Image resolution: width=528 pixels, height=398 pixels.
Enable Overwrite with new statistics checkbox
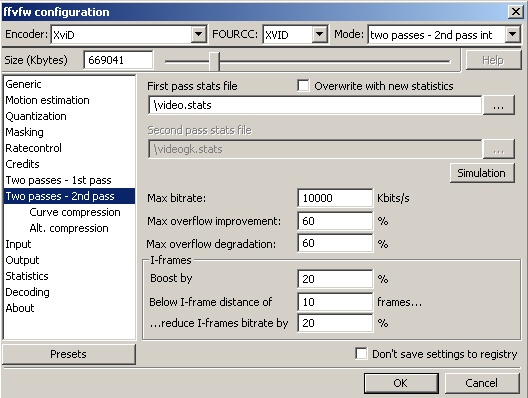(x=303, y=86)
